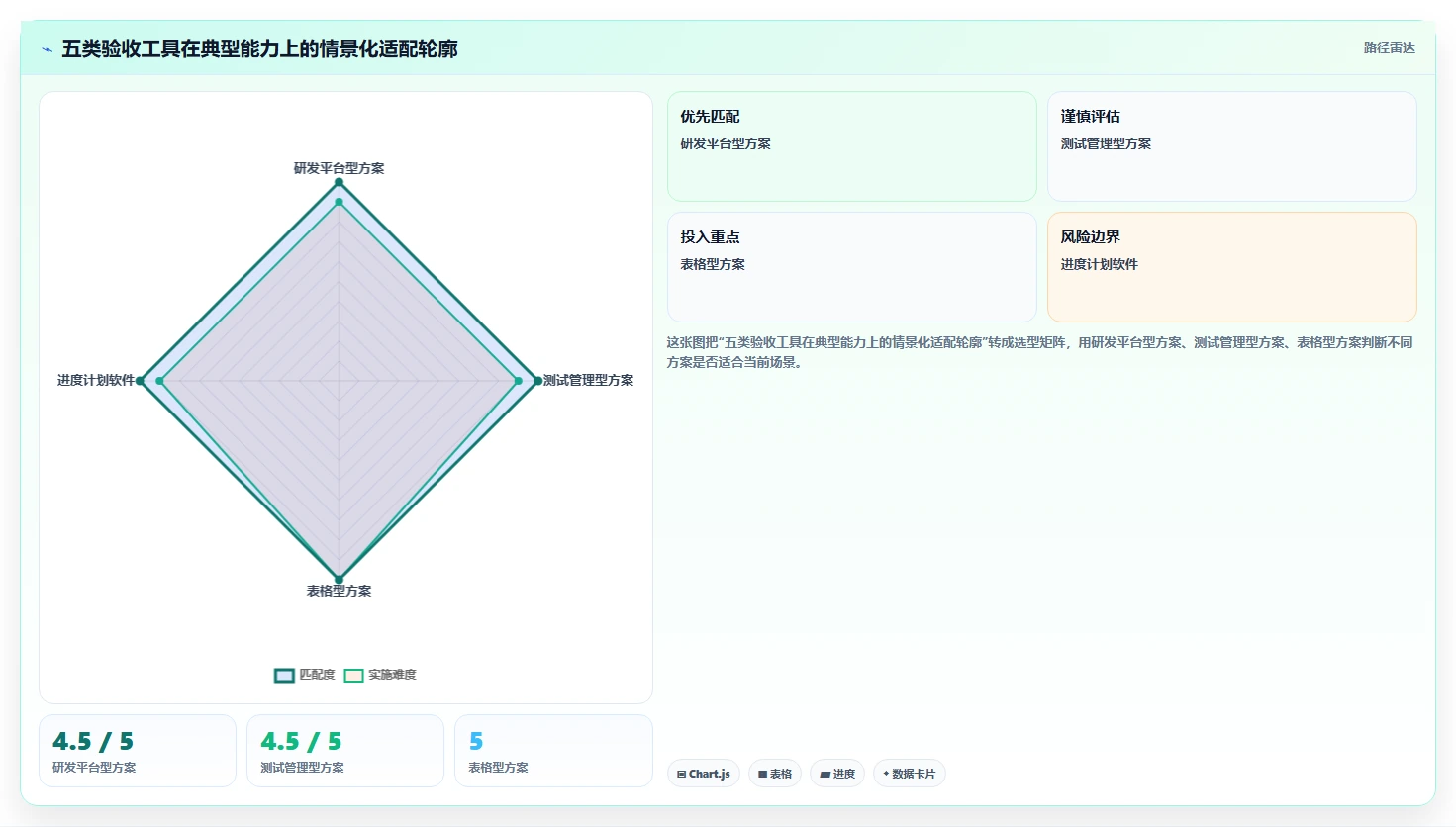Screen dimensions: 1456x827
Task: Click the description paragraph starting with 这张图把
Action: pos(1039,352)
